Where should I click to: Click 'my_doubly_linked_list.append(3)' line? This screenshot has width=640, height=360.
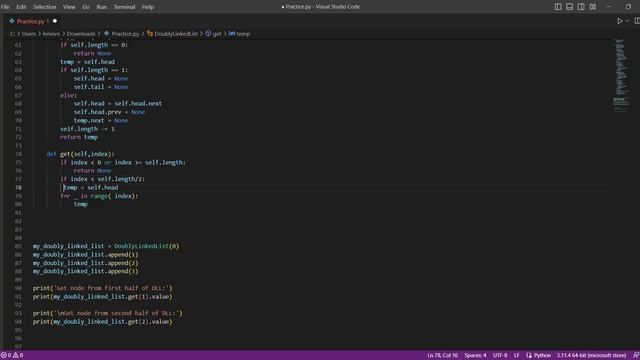coord(86,271)
